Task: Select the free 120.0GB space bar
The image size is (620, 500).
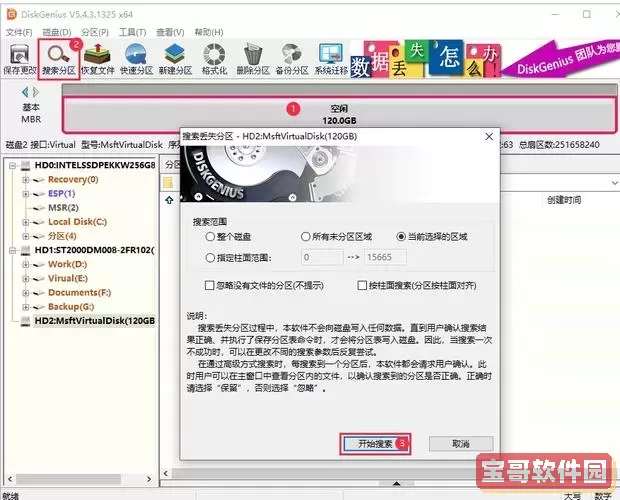Action: click(x=339, y=114)
